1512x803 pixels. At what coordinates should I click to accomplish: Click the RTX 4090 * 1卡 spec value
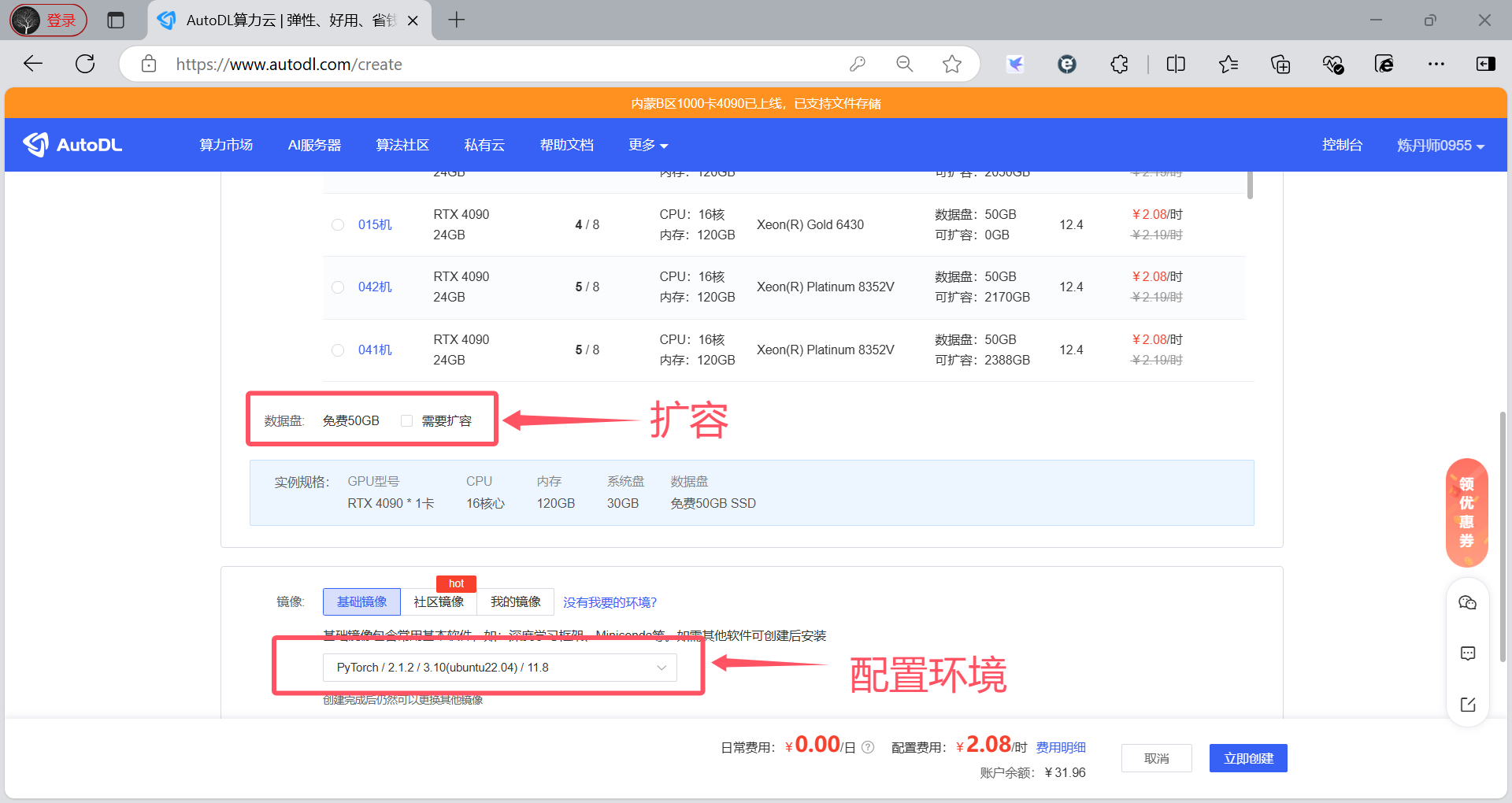tap(391, 504)
